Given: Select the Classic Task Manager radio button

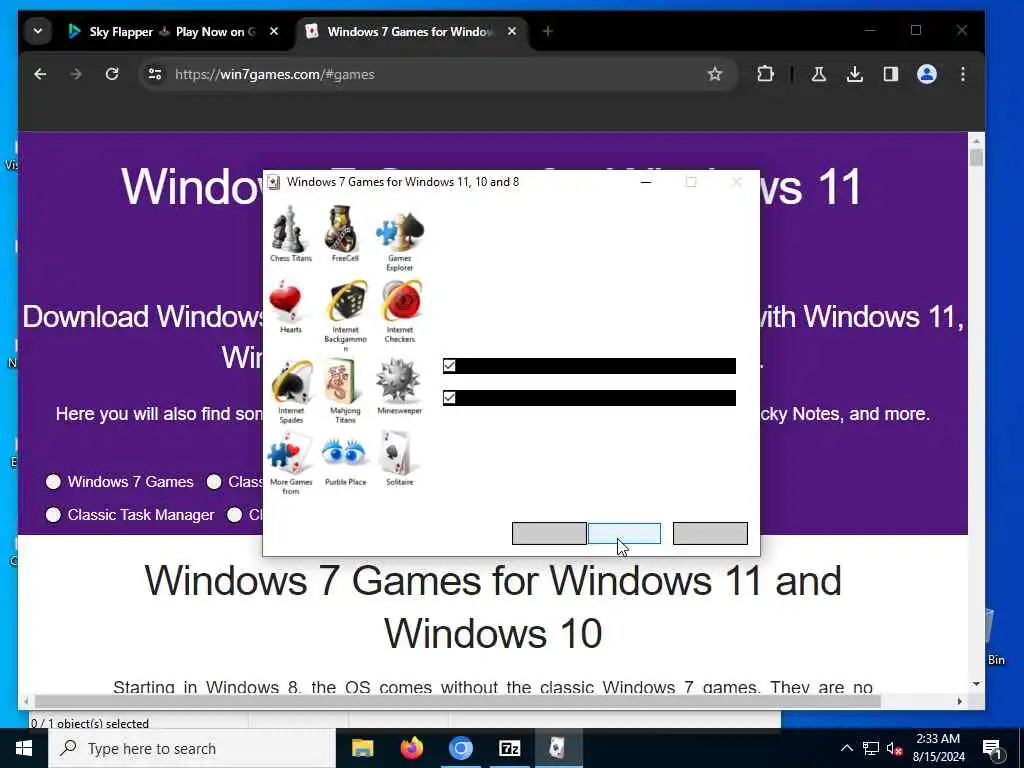Looking at the screenshot, I should point(54,515).
